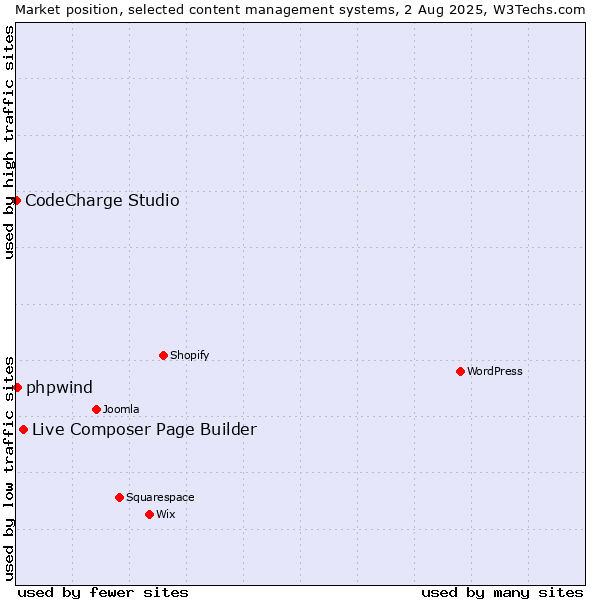The height and width of the screenshot is (600, 600).
Task: Click the chart title mentioning W3Techs.com
Action: point(300,10)
